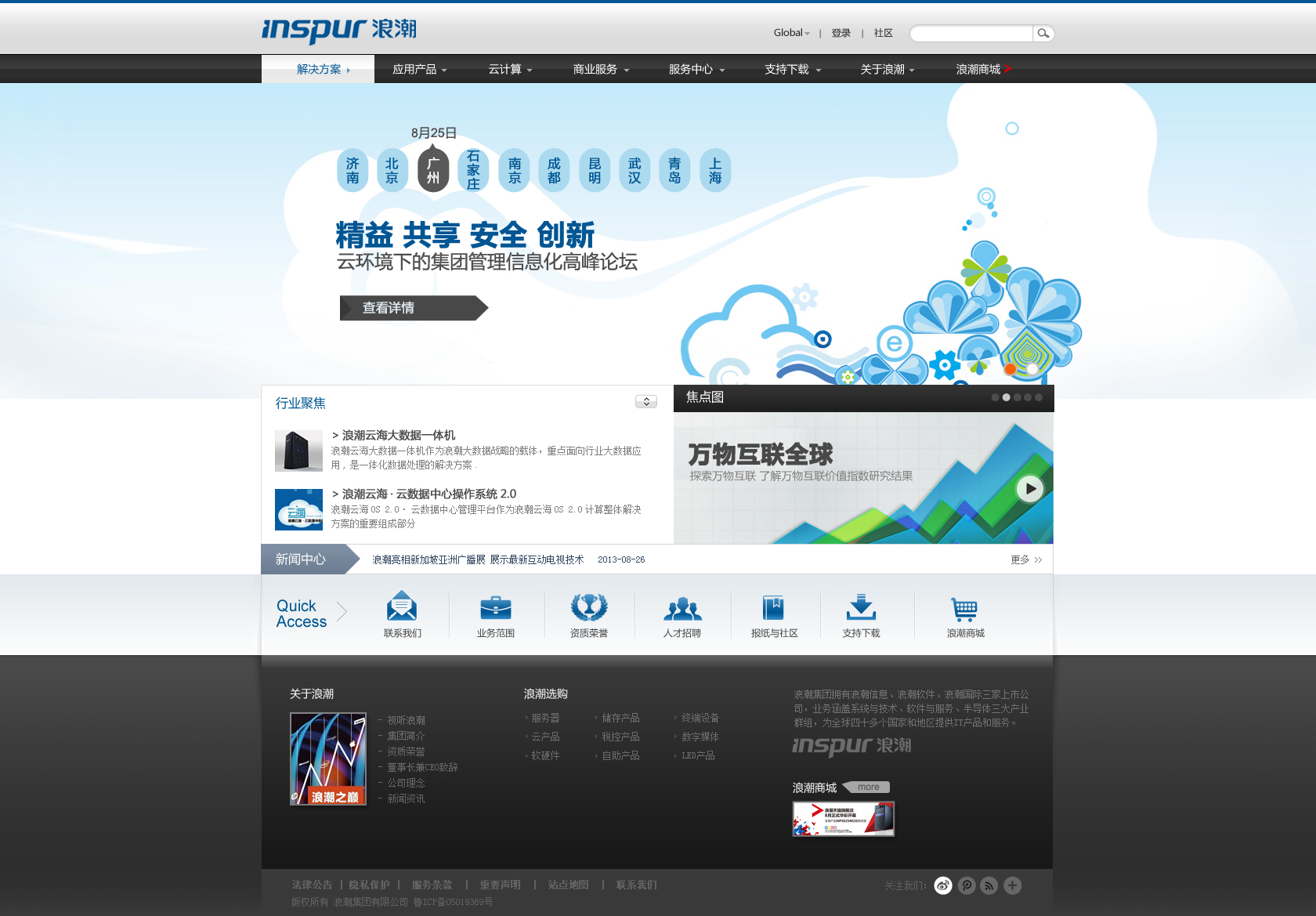Expand the 解决方案 menu
This screenshot has width=1316, height=916.
coord(318,69)
